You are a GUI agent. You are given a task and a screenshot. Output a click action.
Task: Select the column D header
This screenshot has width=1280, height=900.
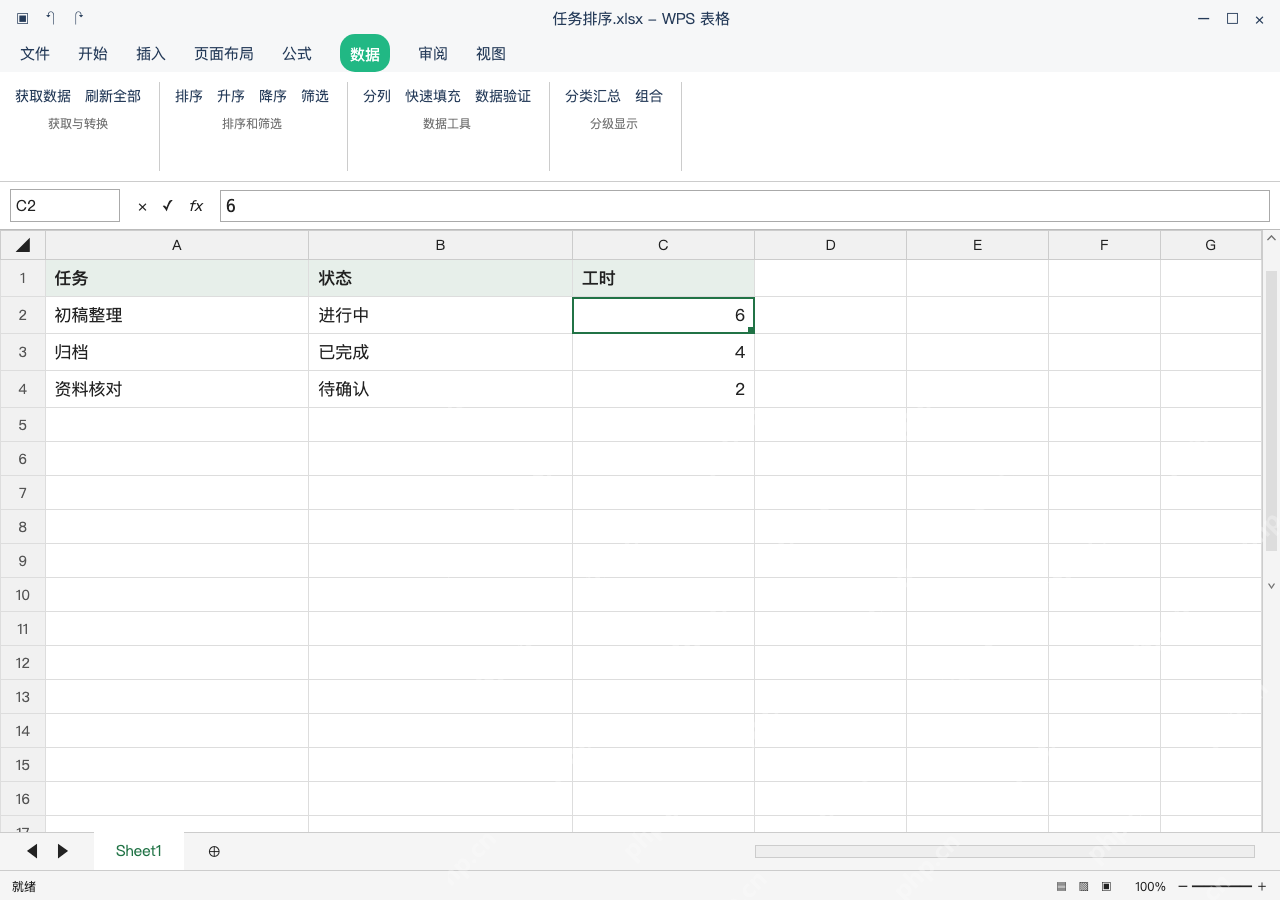point(831,245)
